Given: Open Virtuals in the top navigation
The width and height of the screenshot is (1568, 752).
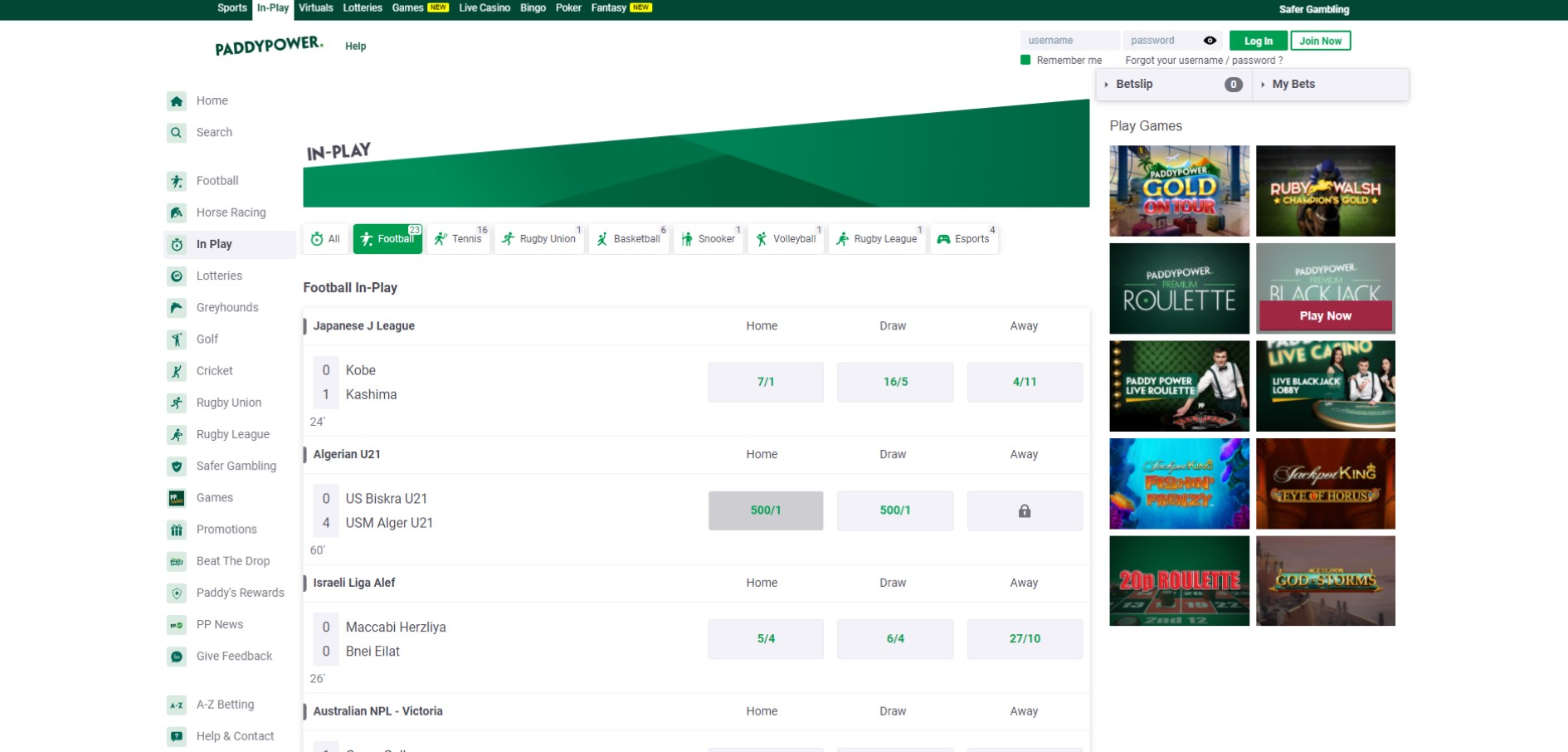Looking at the screenshot, I should 315,8.
